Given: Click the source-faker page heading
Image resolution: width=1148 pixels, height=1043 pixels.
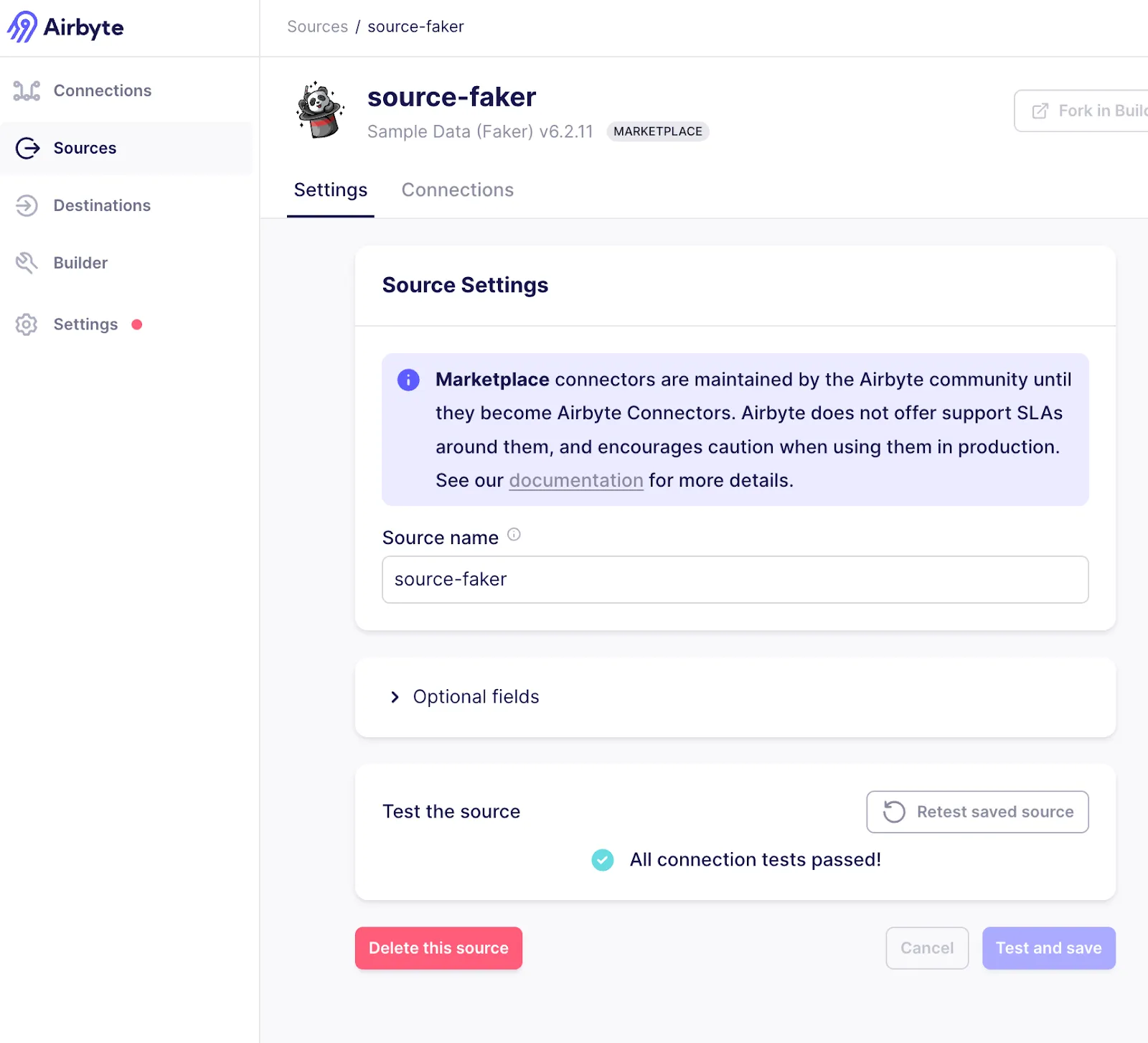Looking at the screenshot, I should 452,97.
